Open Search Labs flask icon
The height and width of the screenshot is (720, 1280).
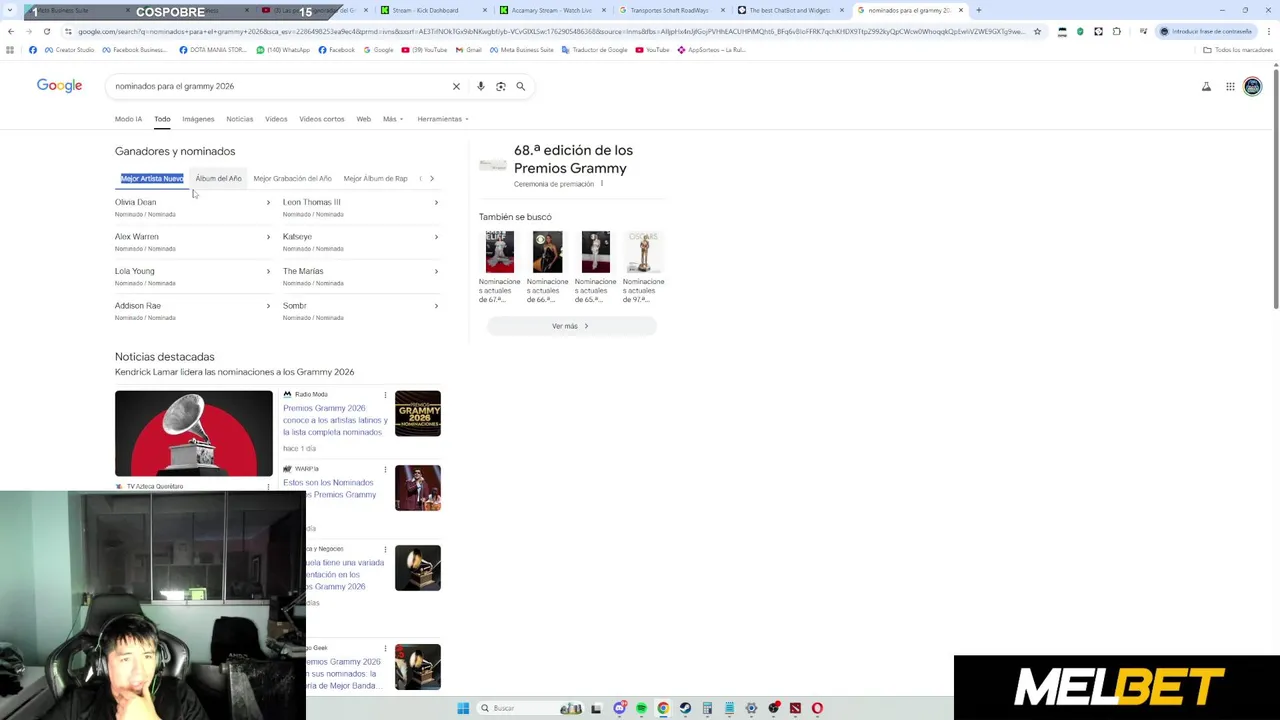1206,87
